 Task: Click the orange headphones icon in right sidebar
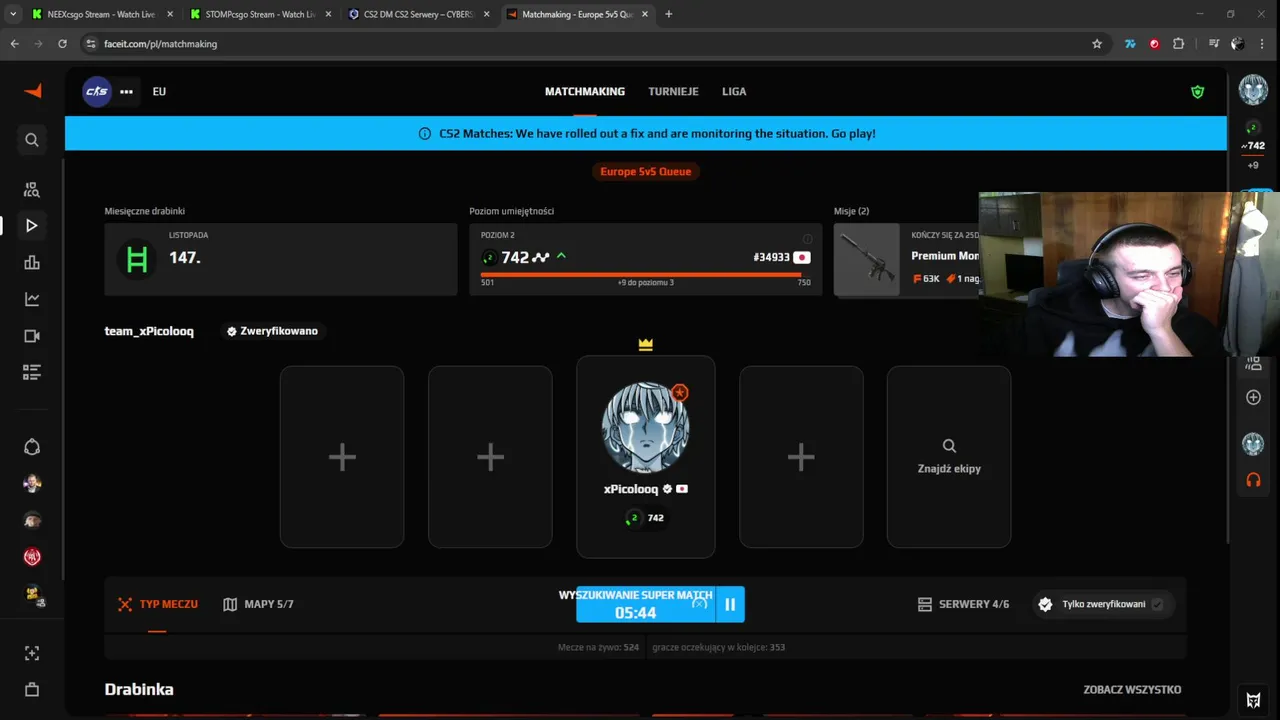1253,480
